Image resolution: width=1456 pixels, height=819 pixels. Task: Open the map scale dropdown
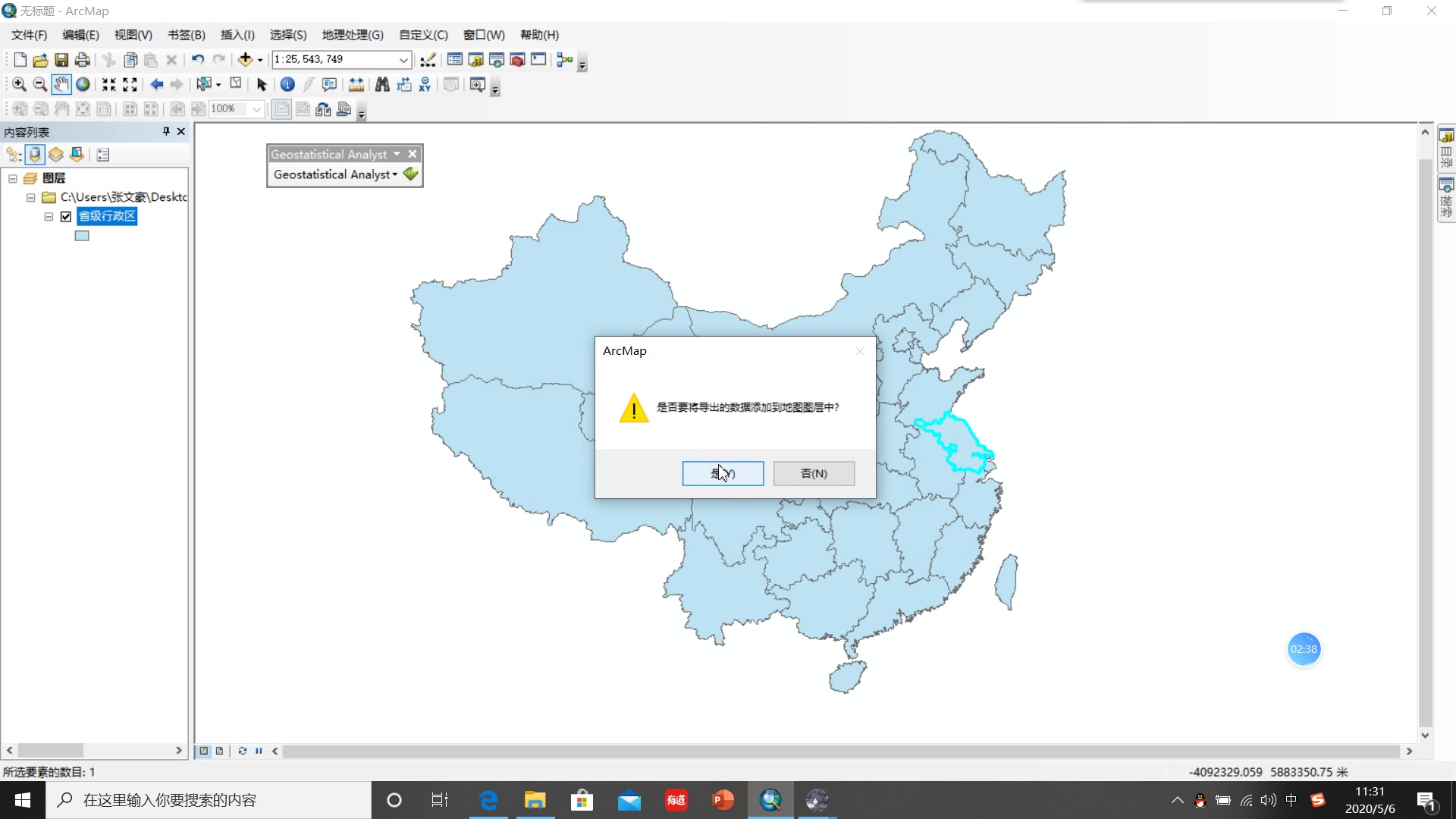[x=406, y=59]
